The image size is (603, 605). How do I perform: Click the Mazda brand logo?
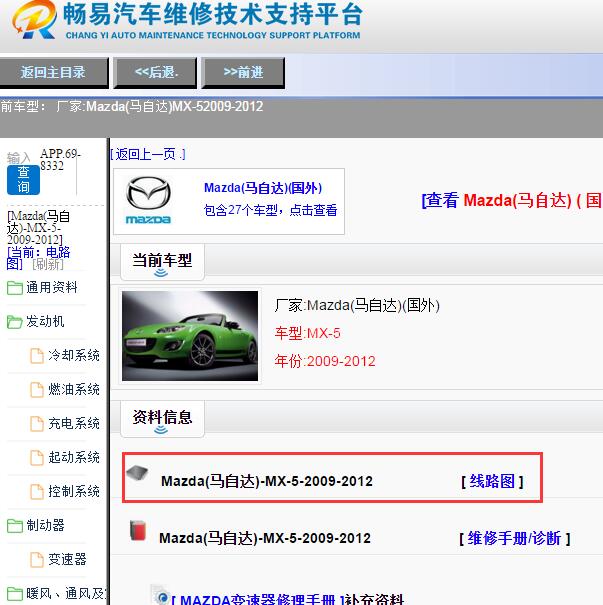pos(149,200)
